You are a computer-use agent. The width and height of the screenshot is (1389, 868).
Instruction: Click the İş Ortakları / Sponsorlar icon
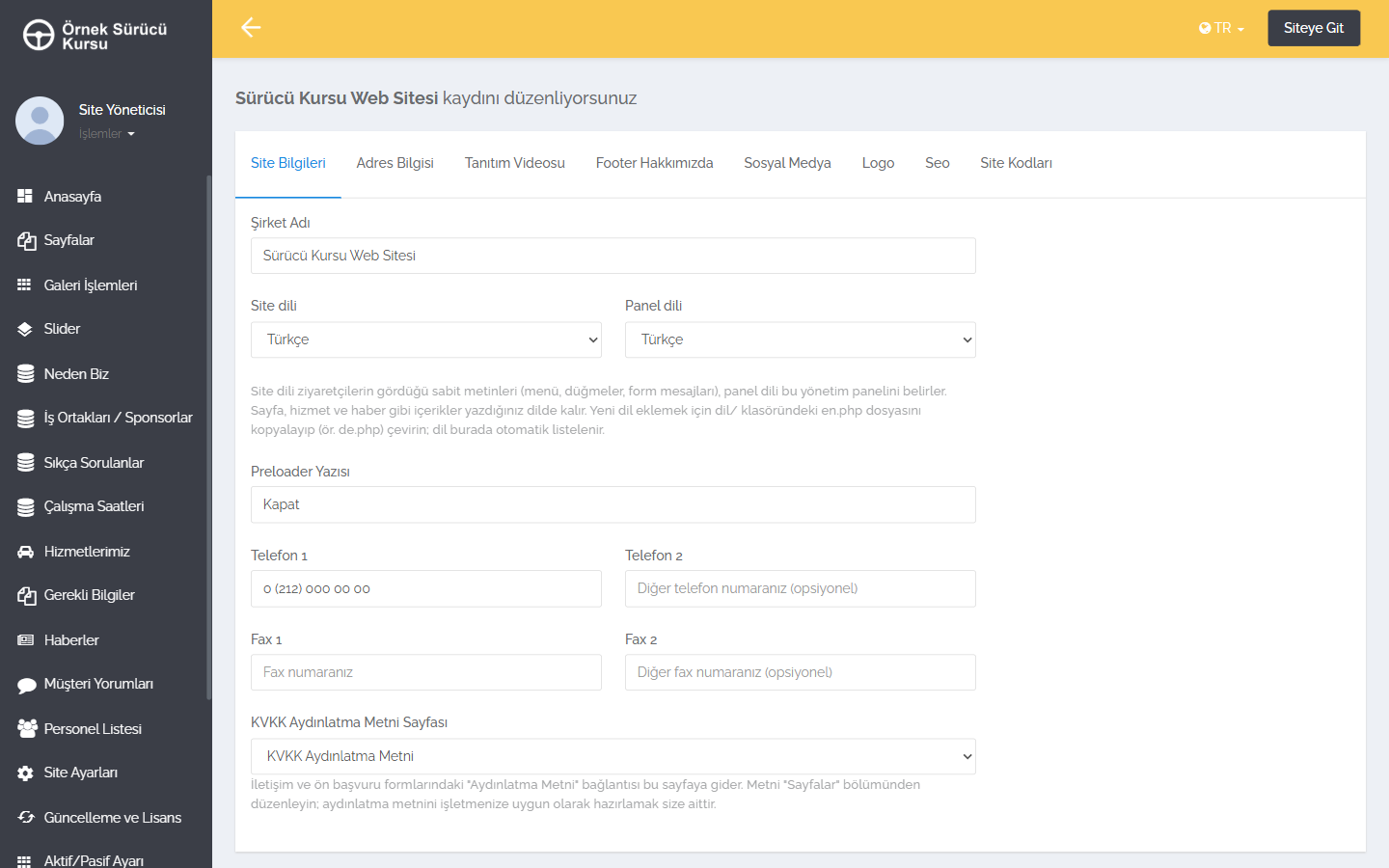tap(26, 419)
